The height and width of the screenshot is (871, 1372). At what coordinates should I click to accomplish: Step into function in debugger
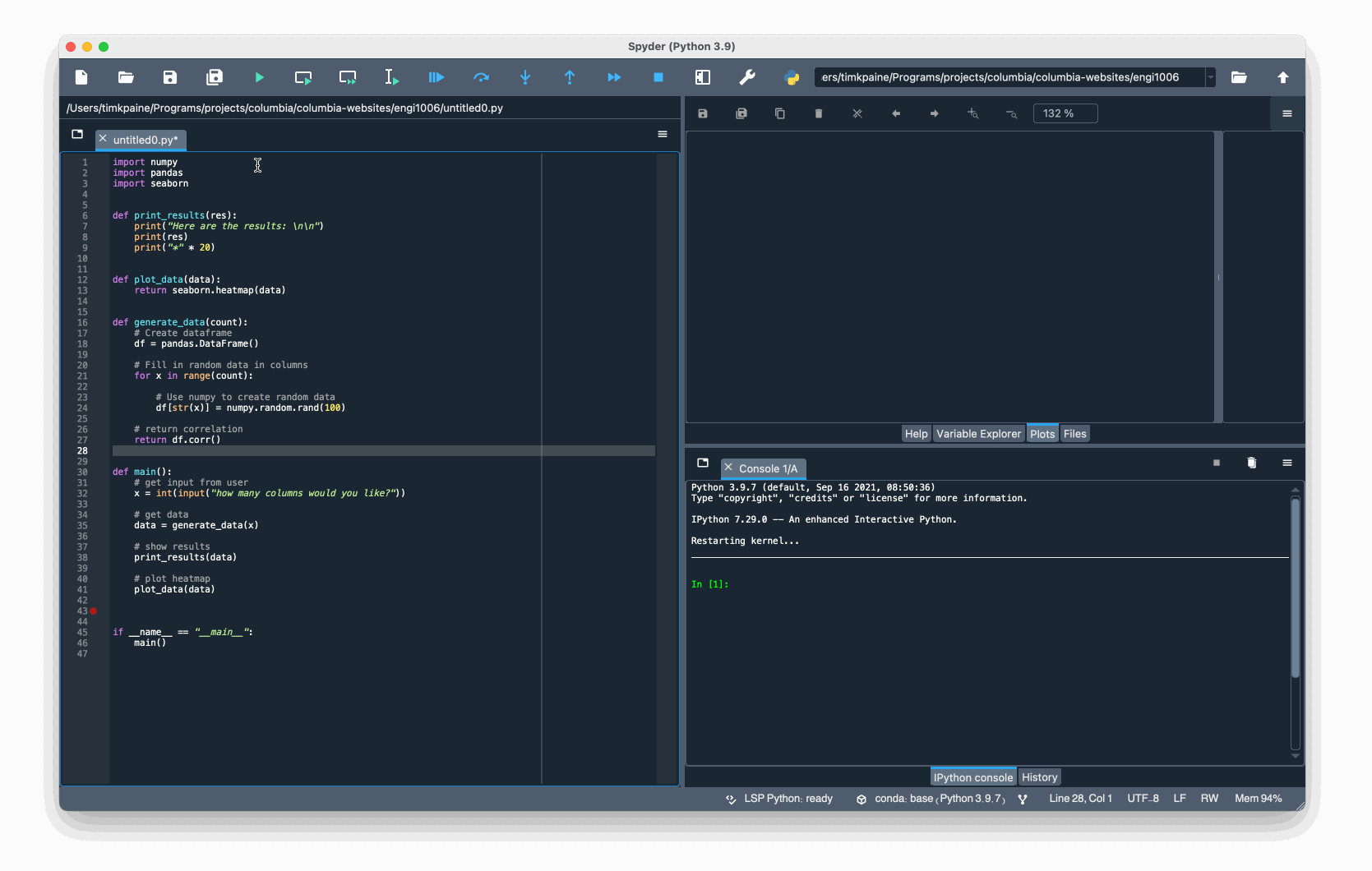(x=525, y=77)
